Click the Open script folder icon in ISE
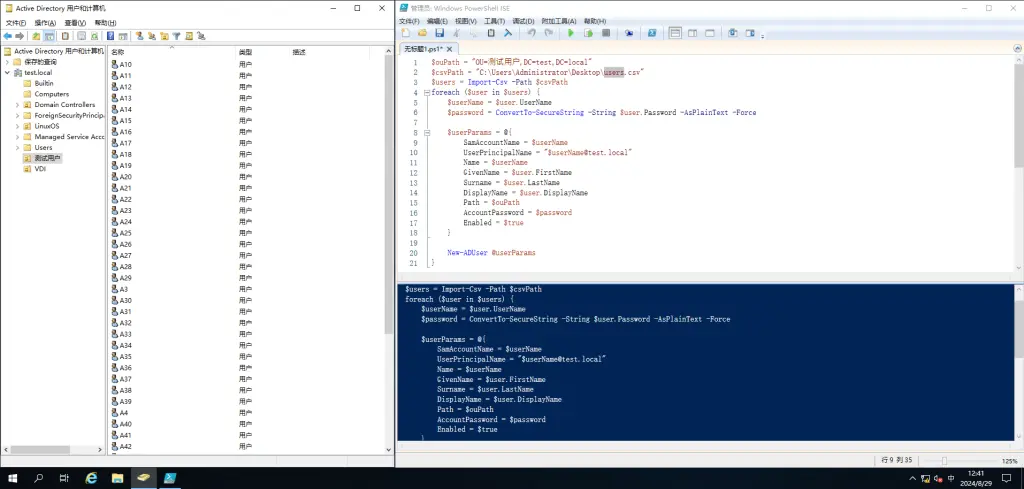1024x489 pixels. pos(422,33)
